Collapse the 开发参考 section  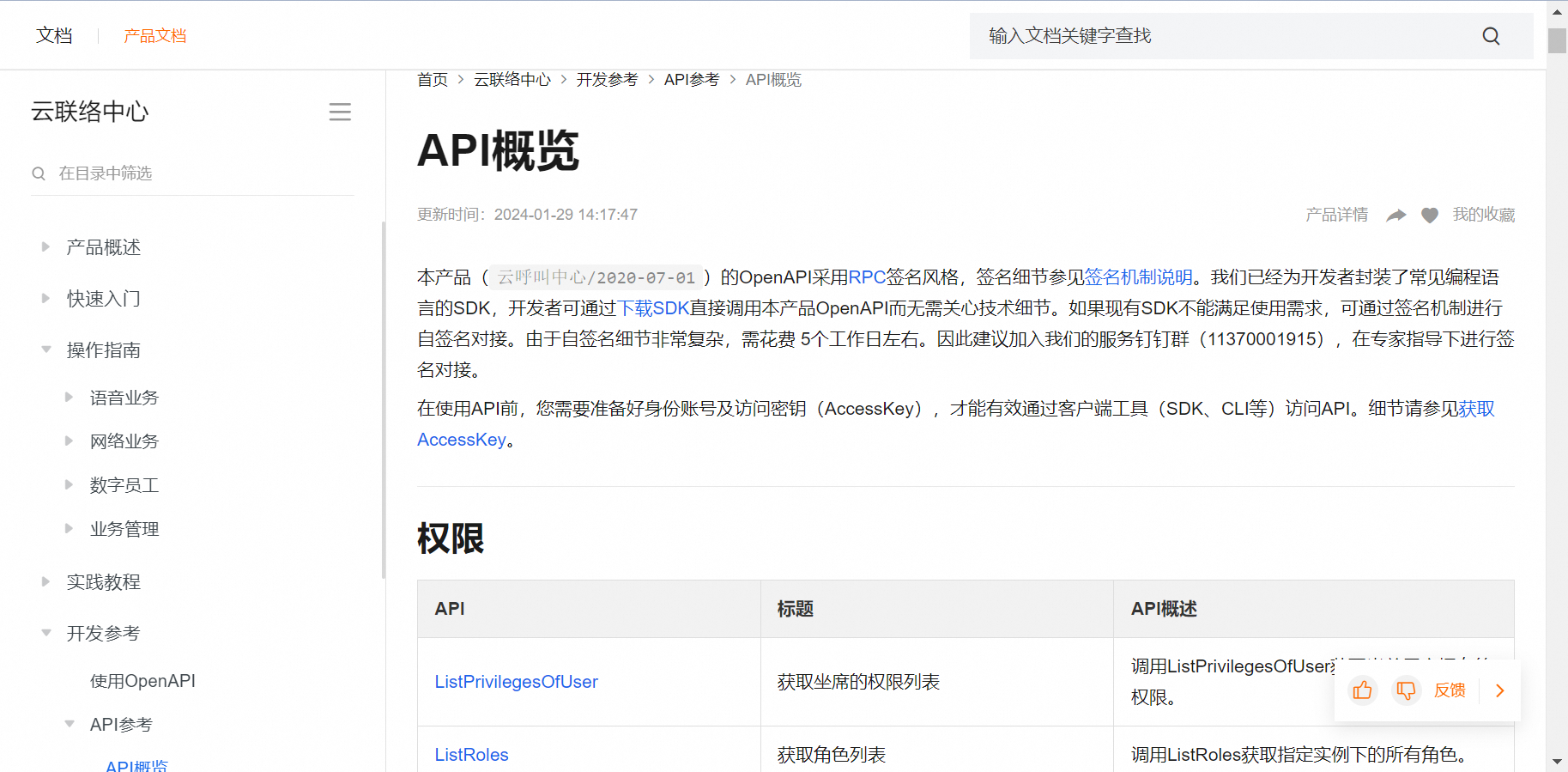tap(45, 633)
